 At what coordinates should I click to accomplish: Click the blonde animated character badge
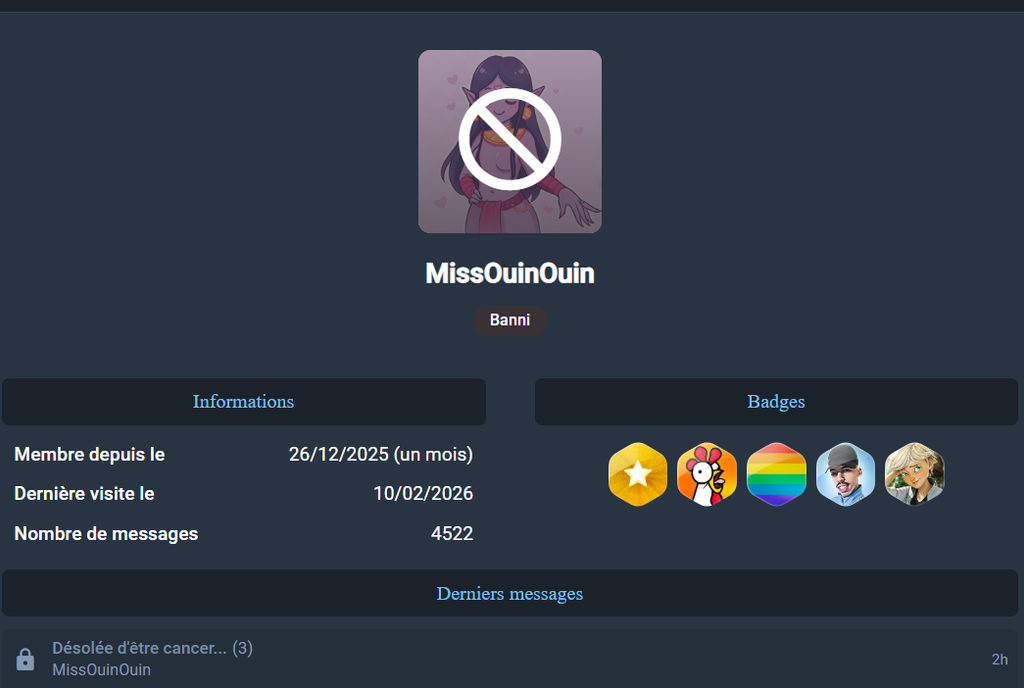pyautogui.click(x=914, y=475)
